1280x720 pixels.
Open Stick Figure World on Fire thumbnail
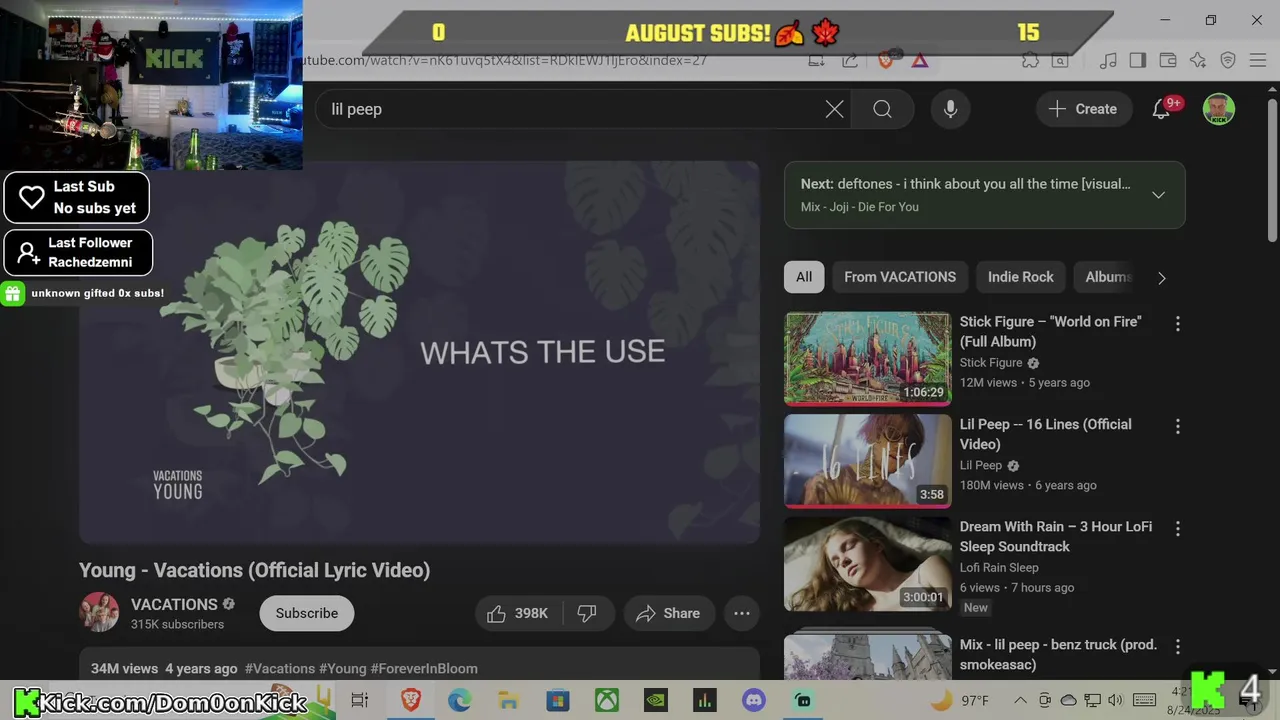867,358
